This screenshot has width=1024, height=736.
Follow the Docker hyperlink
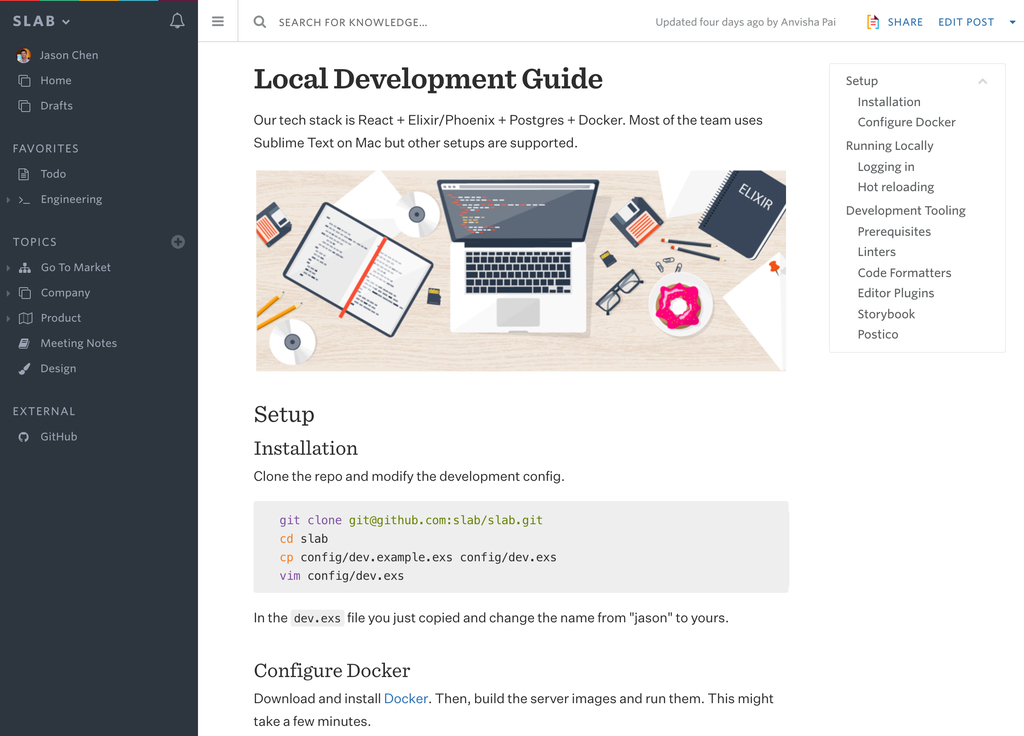(x=406, y=699)
